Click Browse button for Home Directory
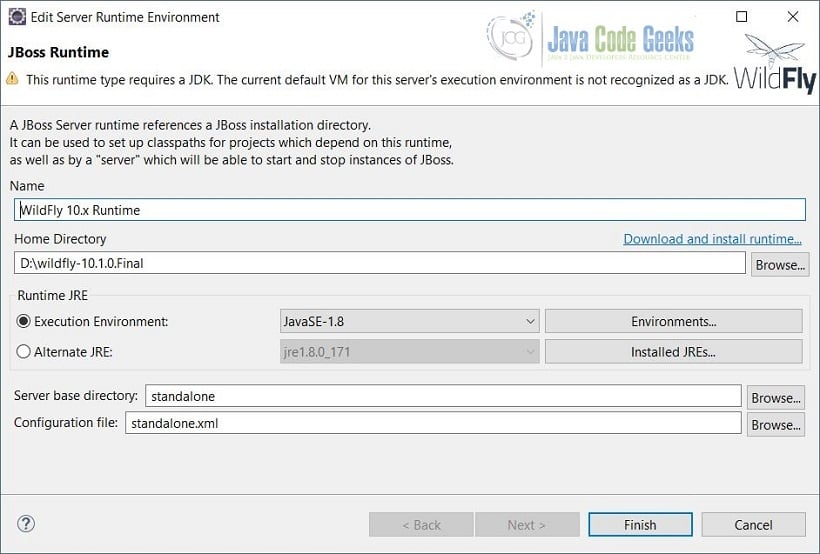Viewport: 820px width, 554px height. click(780, 265)
